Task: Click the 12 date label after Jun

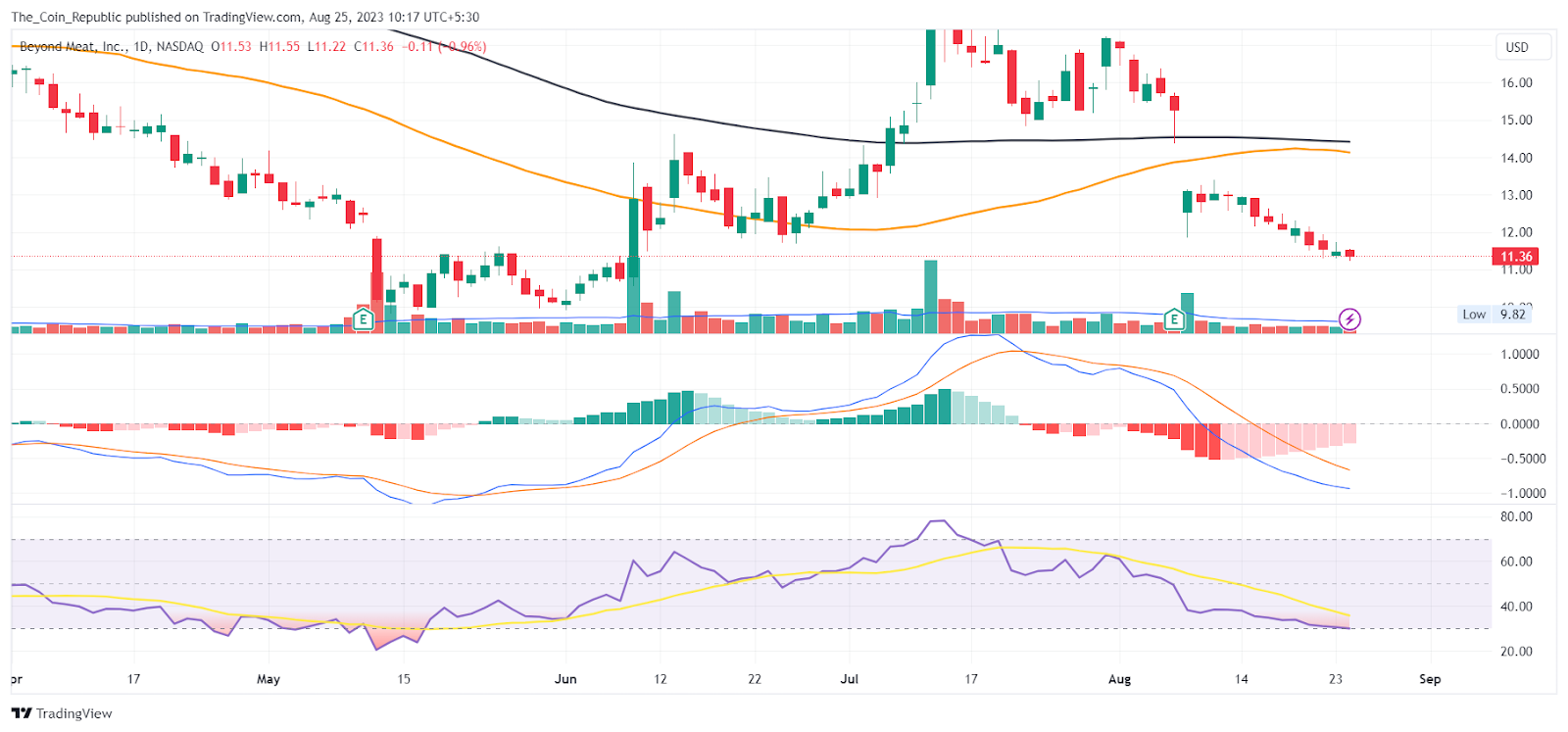Action: (x=661, y=679)
